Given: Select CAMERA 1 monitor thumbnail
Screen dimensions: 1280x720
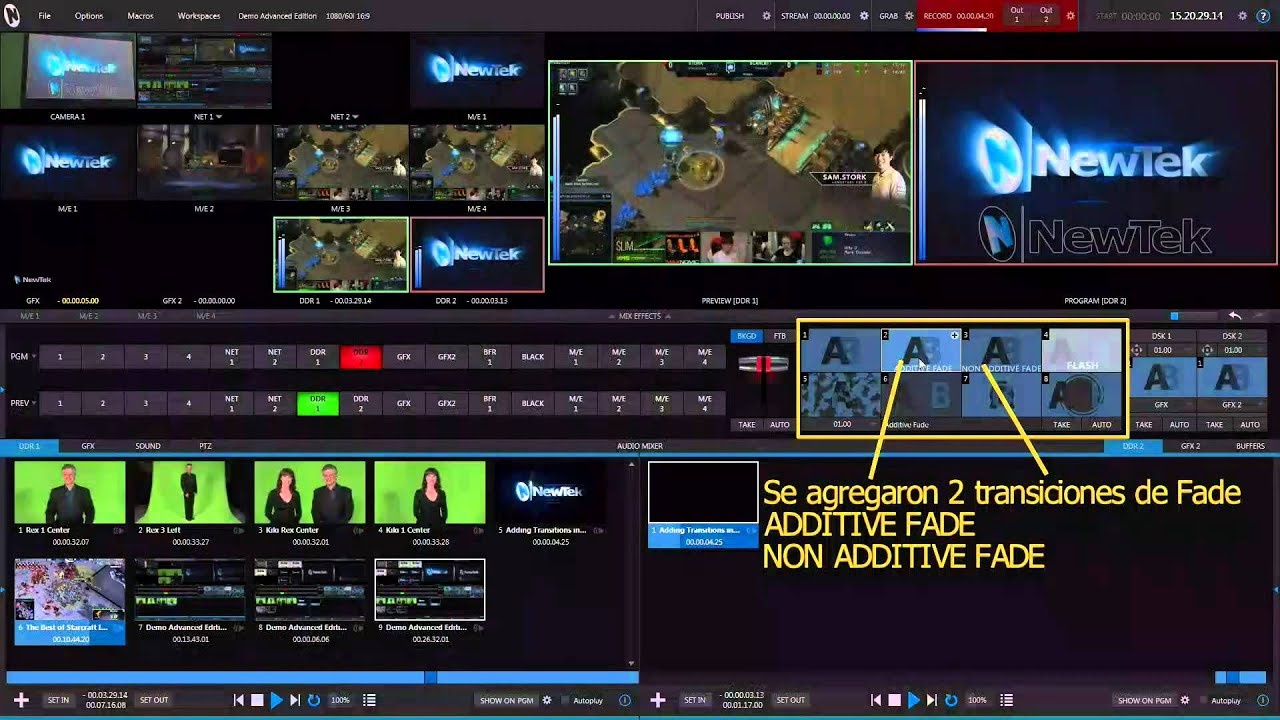Looking at the screenshot, I should point(68,71).
